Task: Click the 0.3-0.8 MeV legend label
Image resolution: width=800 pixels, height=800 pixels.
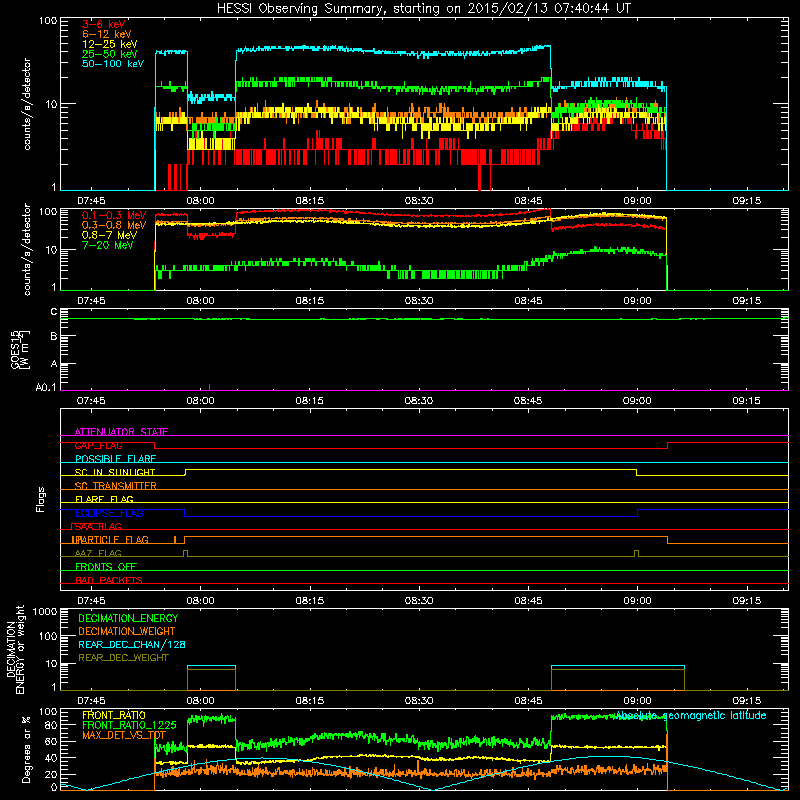Action: (114, 225)
